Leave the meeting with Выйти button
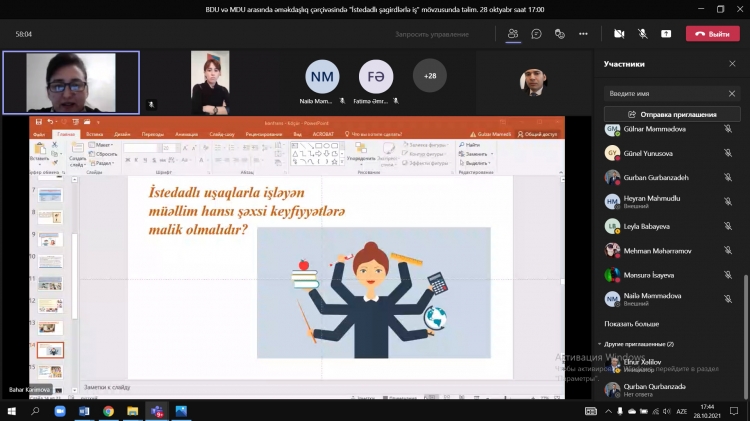Image resolution: width=750 pixels, height=421 pixels. [712, 33]
